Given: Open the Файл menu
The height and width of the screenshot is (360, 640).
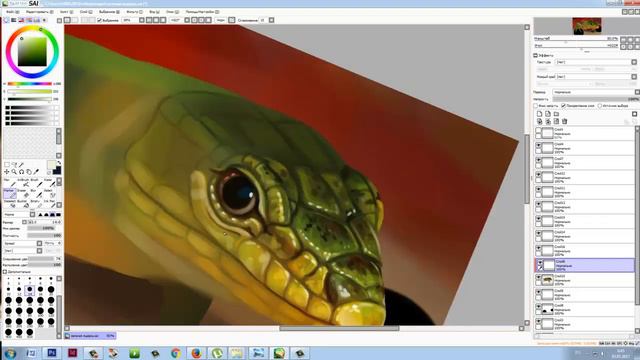Looking at the screenshot, I should click(x=12, y=12).
